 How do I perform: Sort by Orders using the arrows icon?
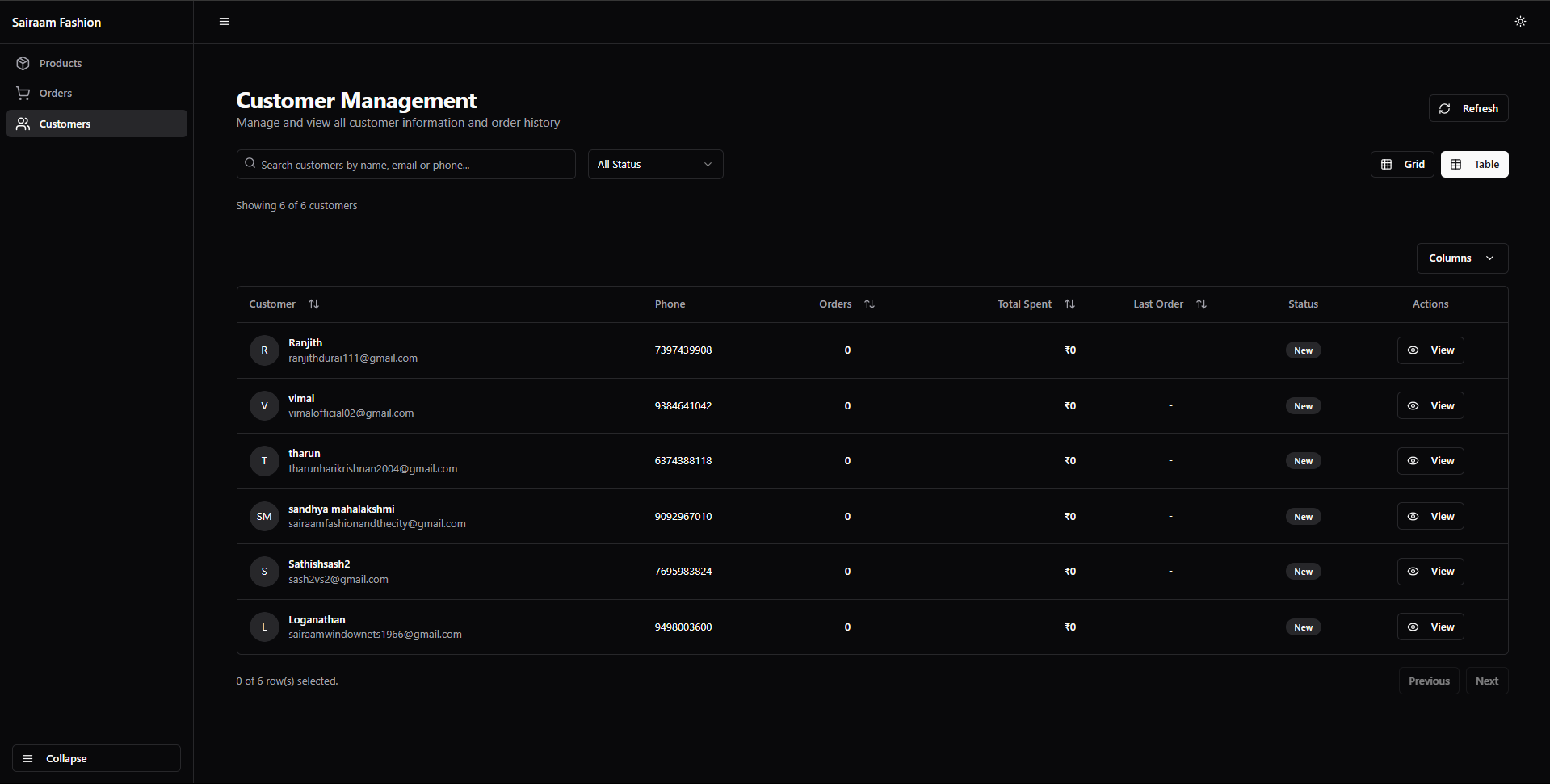pos(869,304)
